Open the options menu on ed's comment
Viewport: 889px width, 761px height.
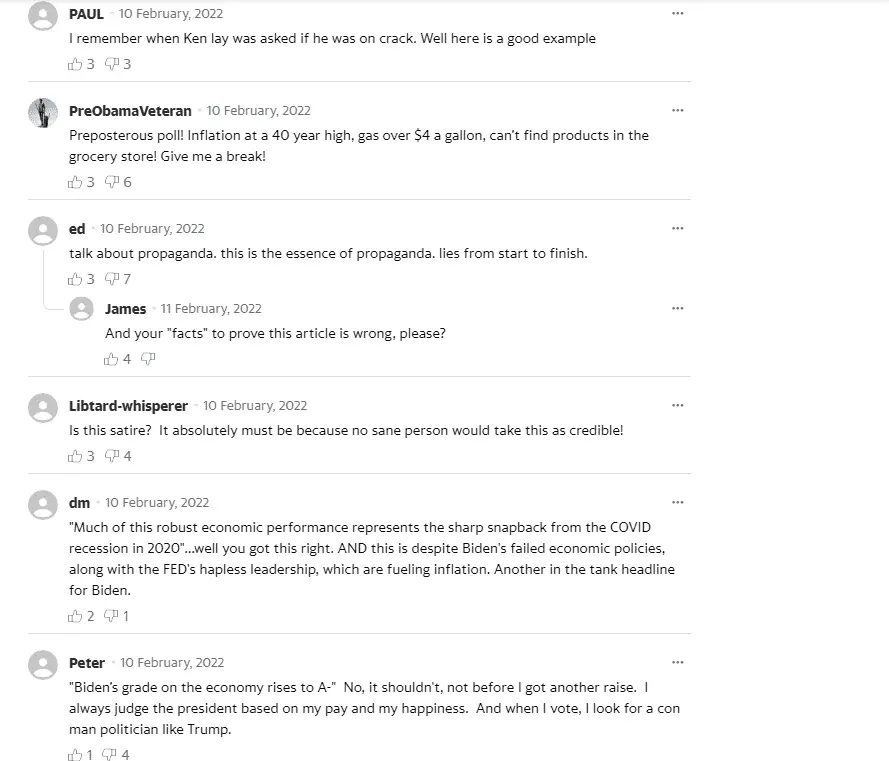click(x=678, y=228)
